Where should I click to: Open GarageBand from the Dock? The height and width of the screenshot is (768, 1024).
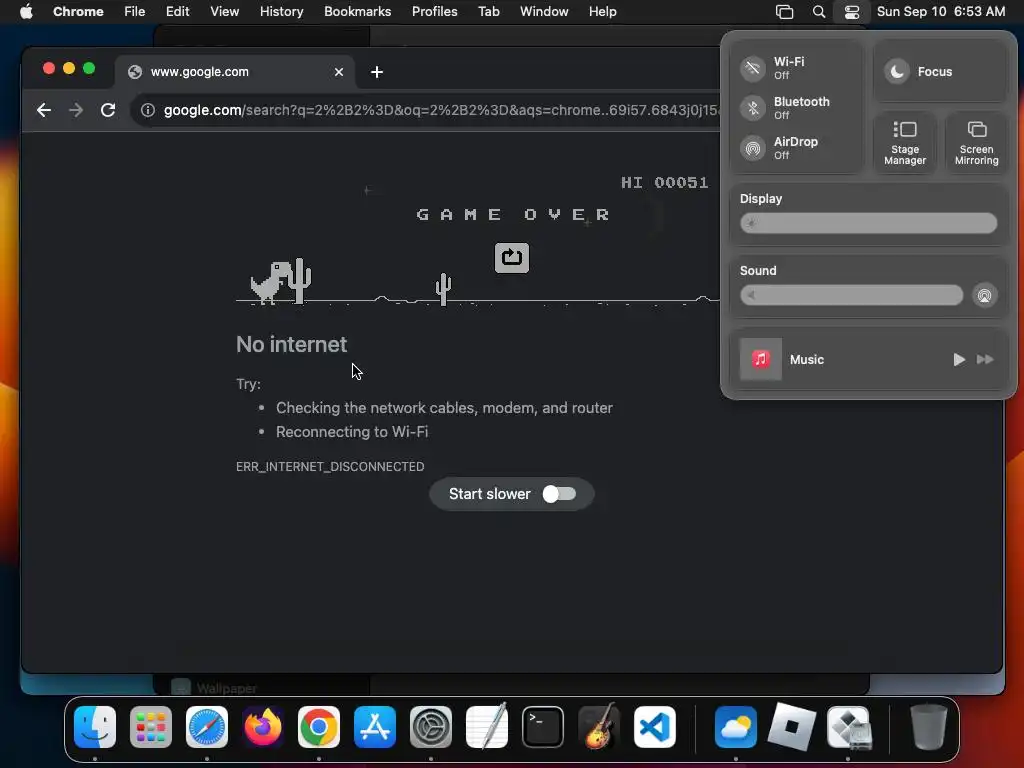click(599, 727)
